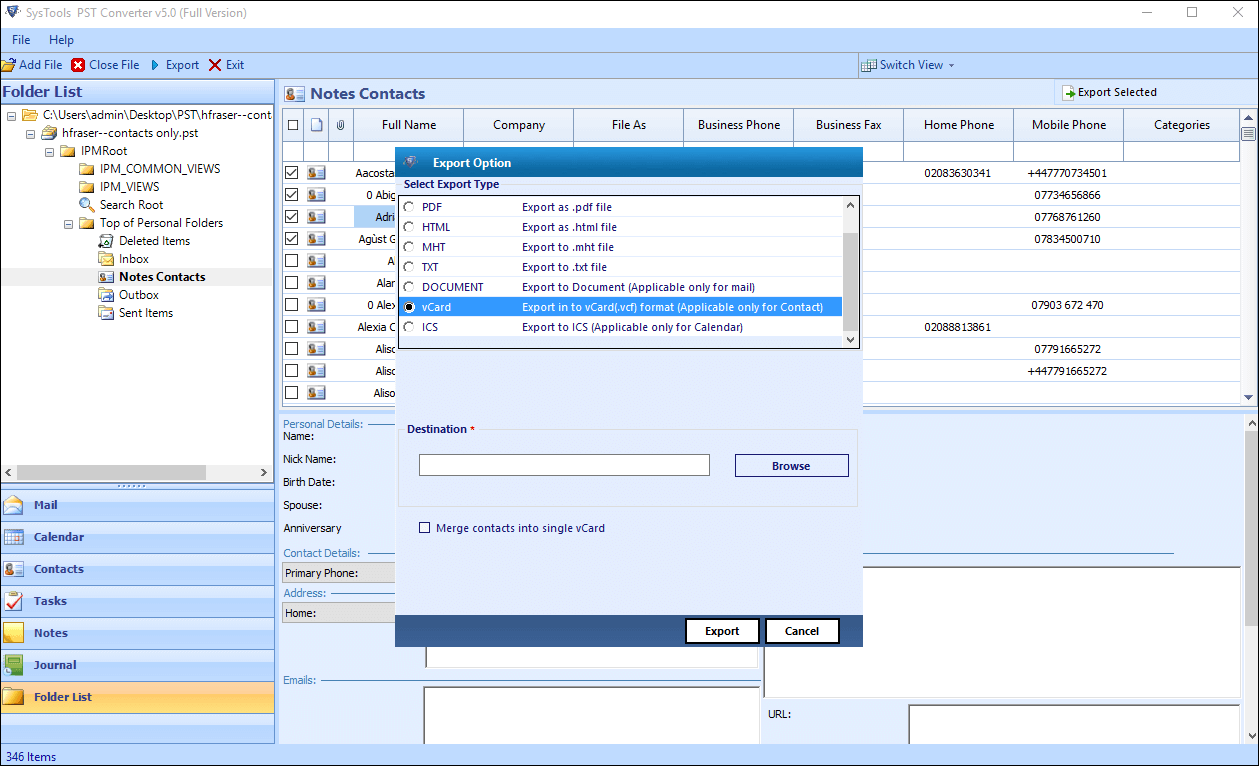Select the PDF export option

tap(408, 207)
